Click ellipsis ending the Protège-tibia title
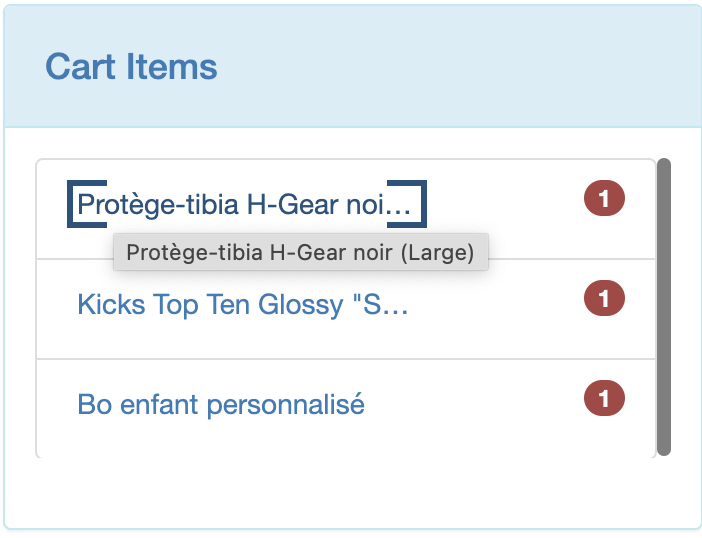The image size is (702, 538). (399, 207)
